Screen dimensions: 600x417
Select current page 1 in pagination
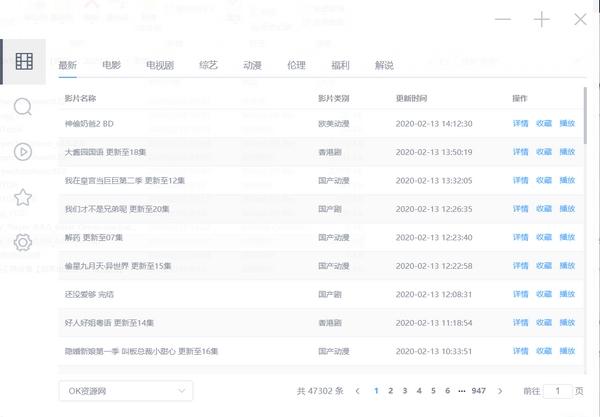[x=376, y=391]
